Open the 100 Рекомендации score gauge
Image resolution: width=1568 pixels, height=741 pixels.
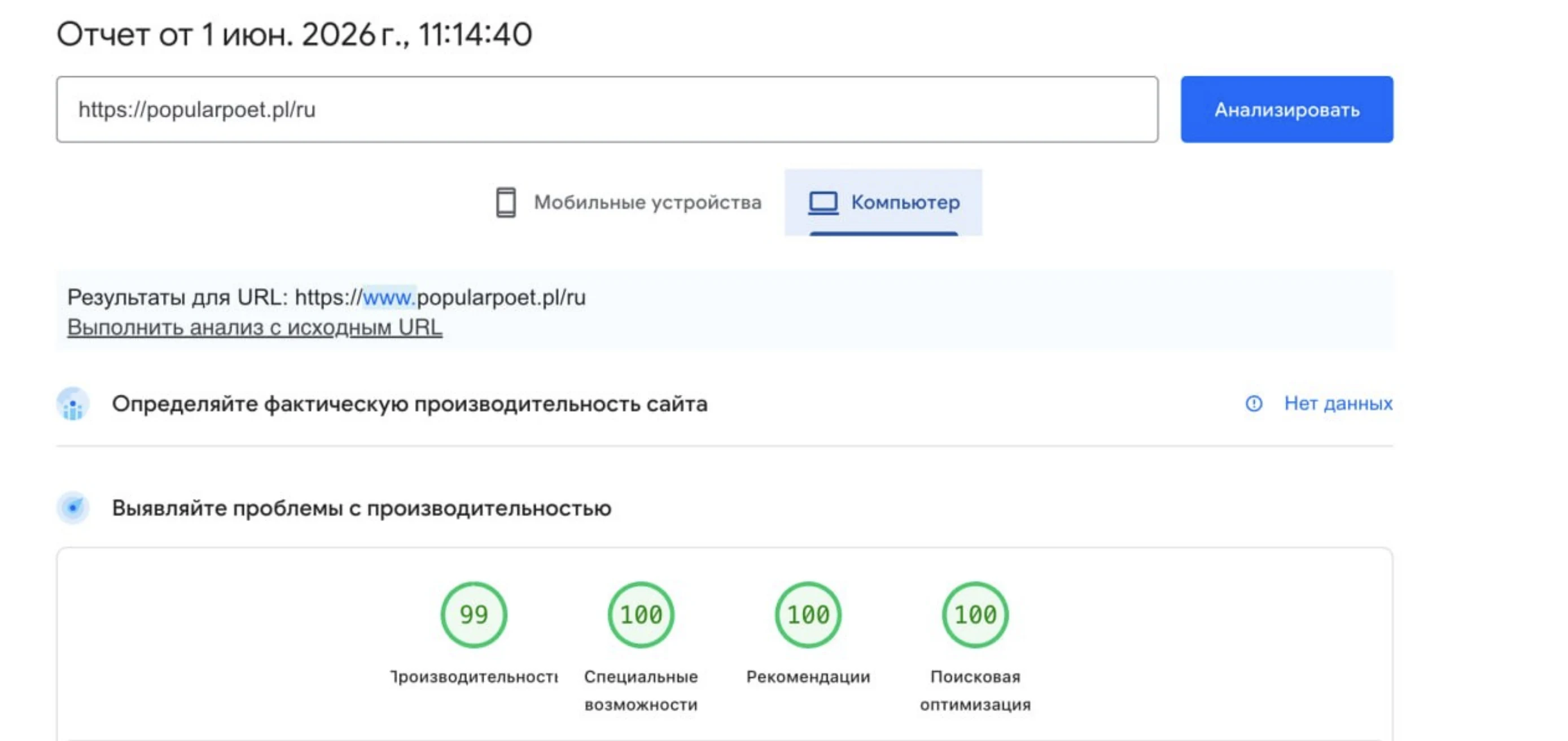tap(808, 614)
